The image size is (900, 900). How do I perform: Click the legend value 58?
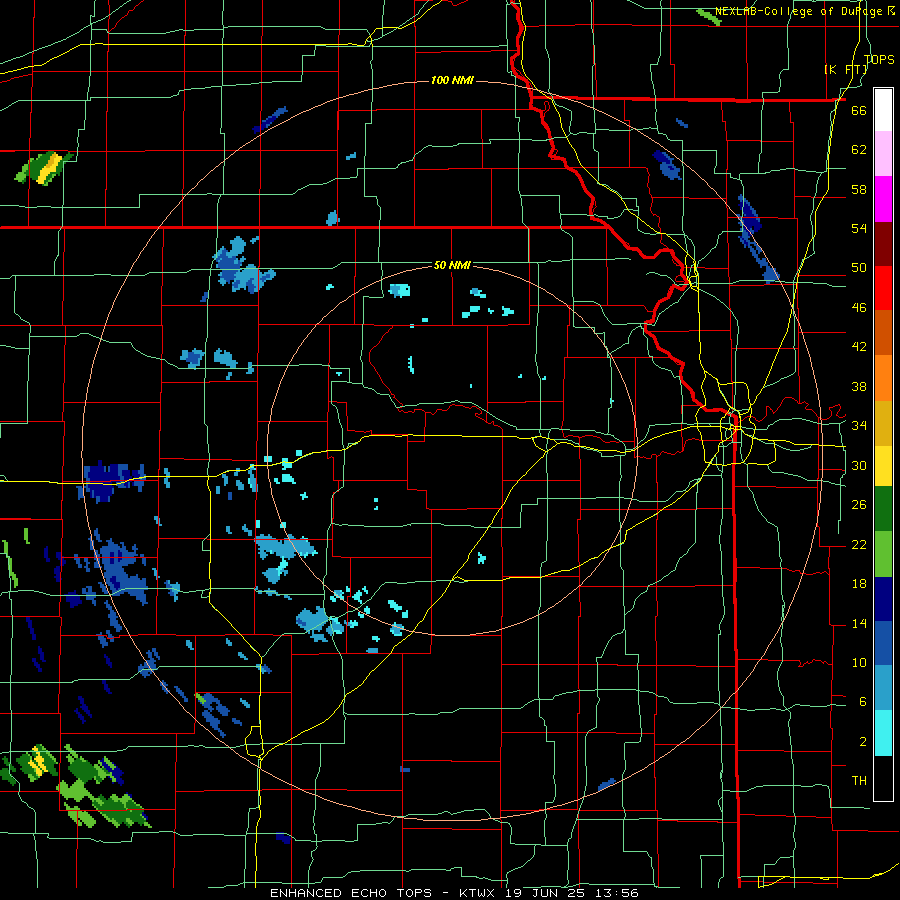coord(859,189)
